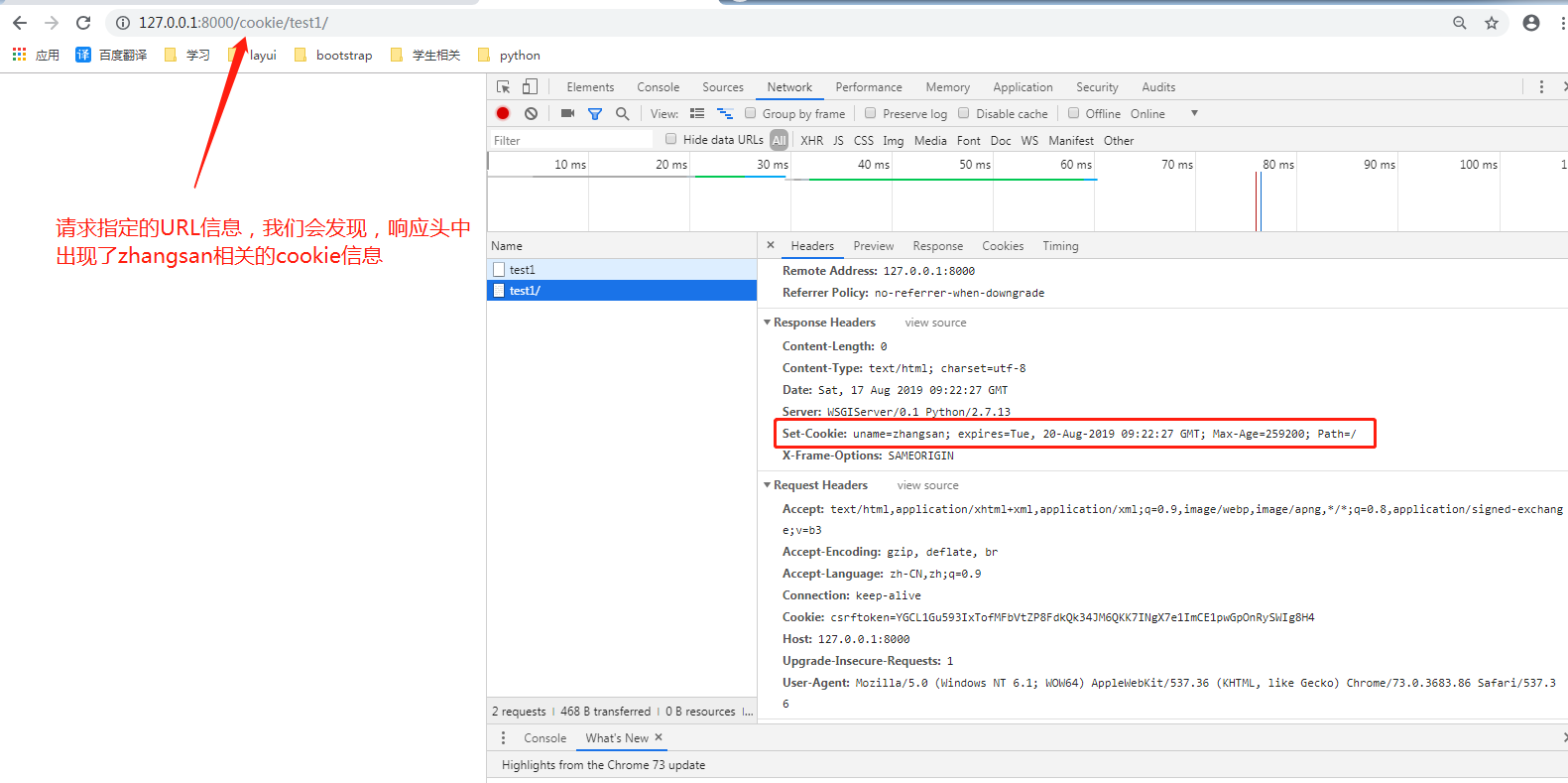Screen dimensions: 1568x783
Task: Click the browser address bar URL
Action: (233, 23)
